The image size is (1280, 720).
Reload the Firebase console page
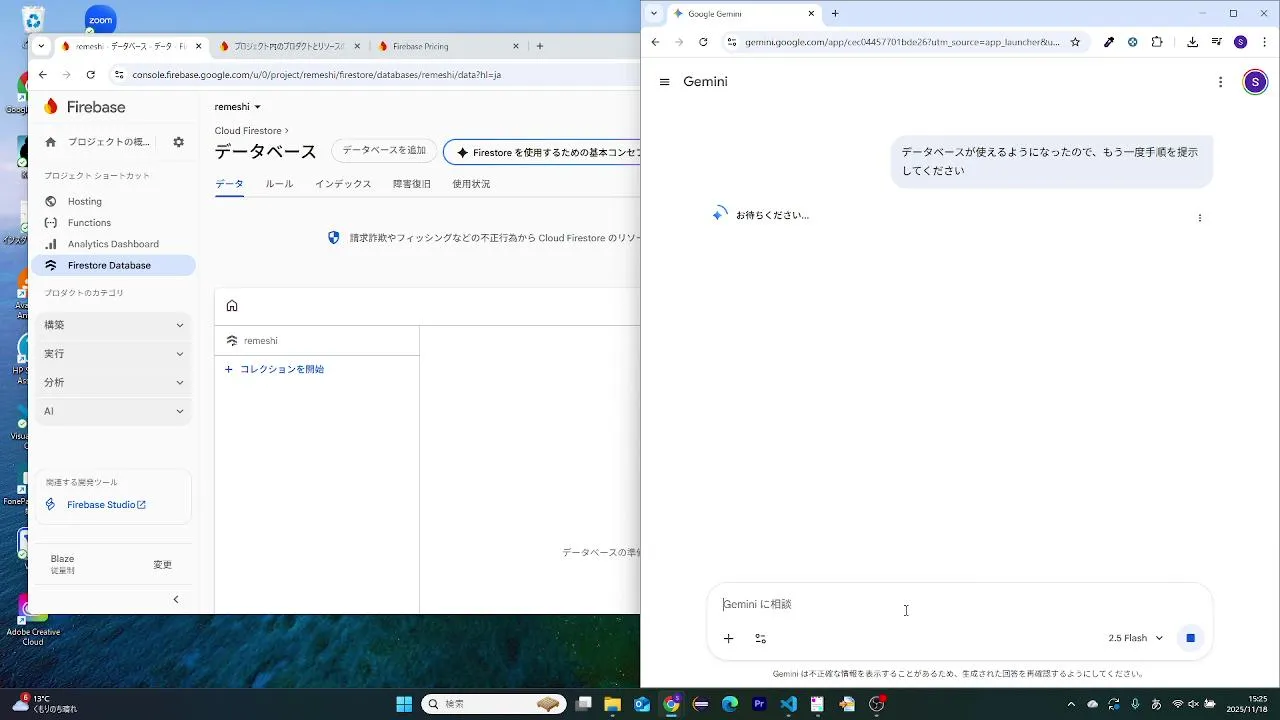(x=91, y=75)
